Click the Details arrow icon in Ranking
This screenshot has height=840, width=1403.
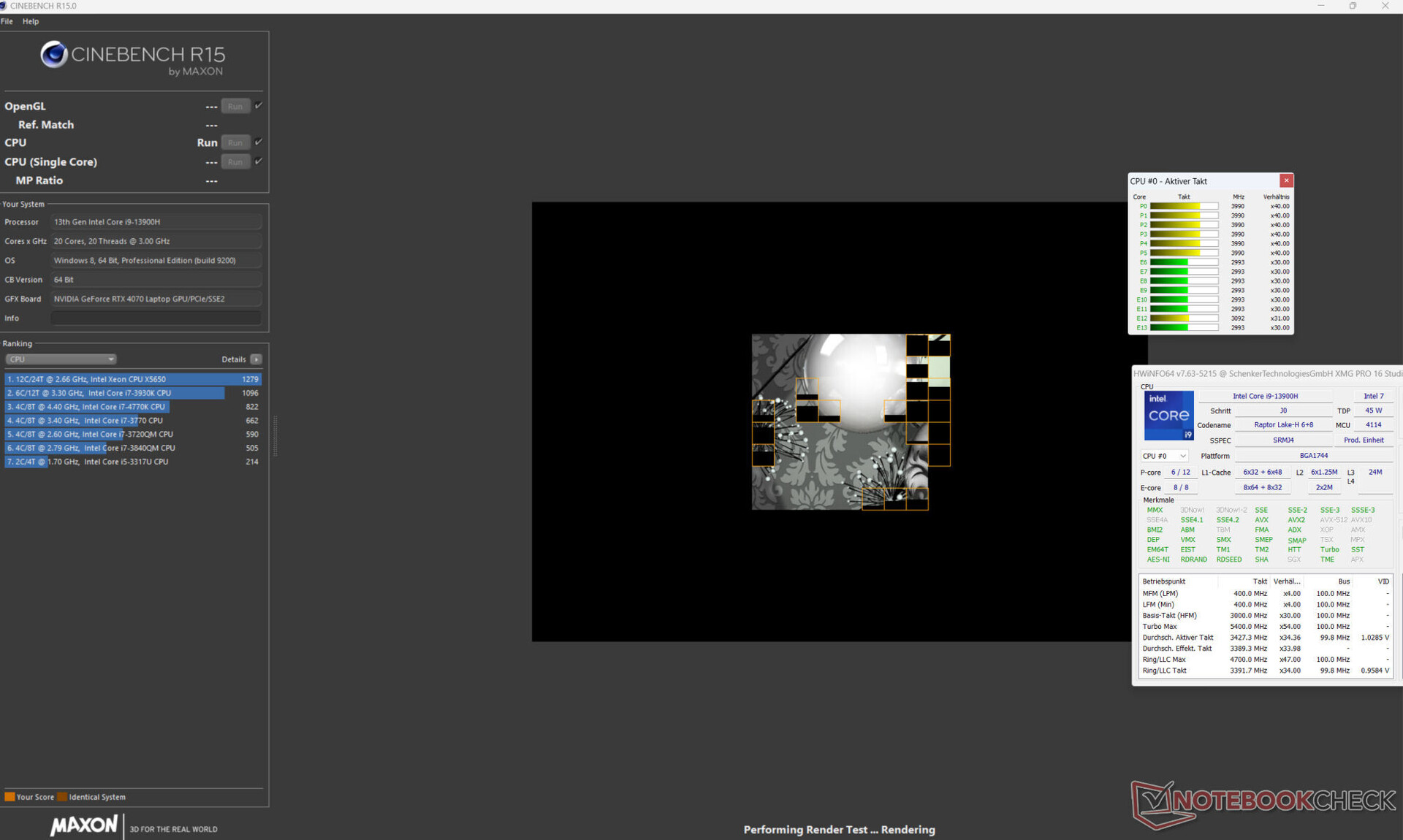pyautogui.click(x=256, y=359)
